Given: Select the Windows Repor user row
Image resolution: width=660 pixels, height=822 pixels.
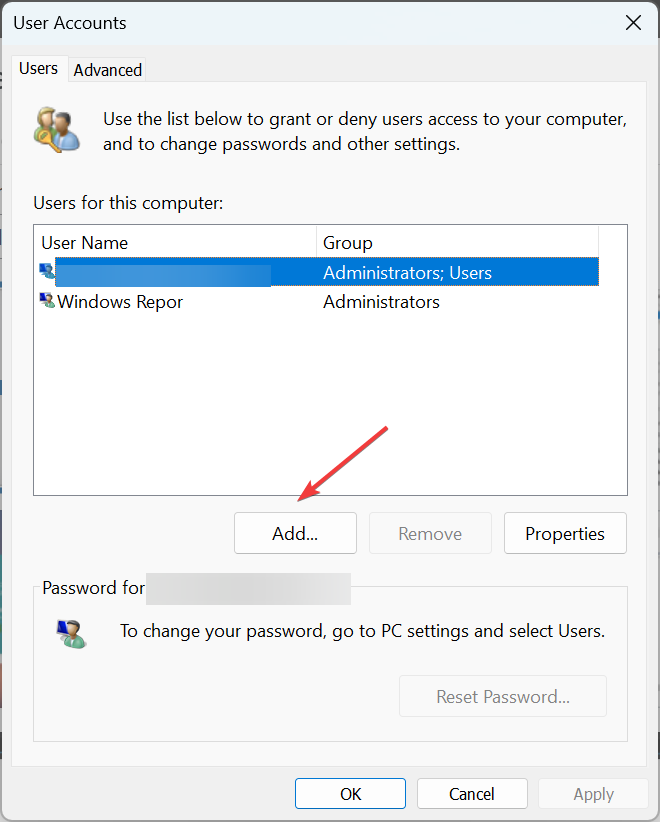Looking at the screenshot, I should pos(319,301).
